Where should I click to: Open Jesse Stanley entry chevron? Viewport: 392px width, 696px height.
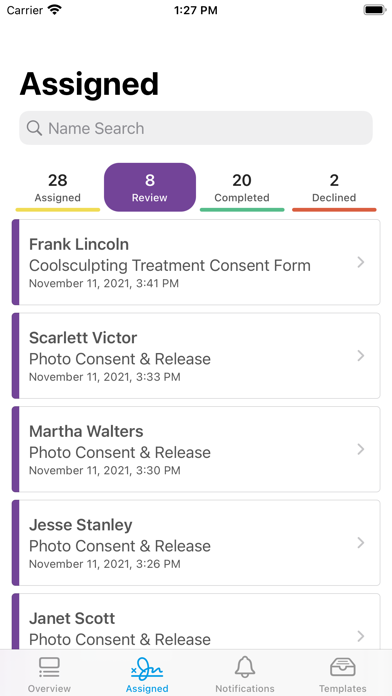click(x=361, y=542)
